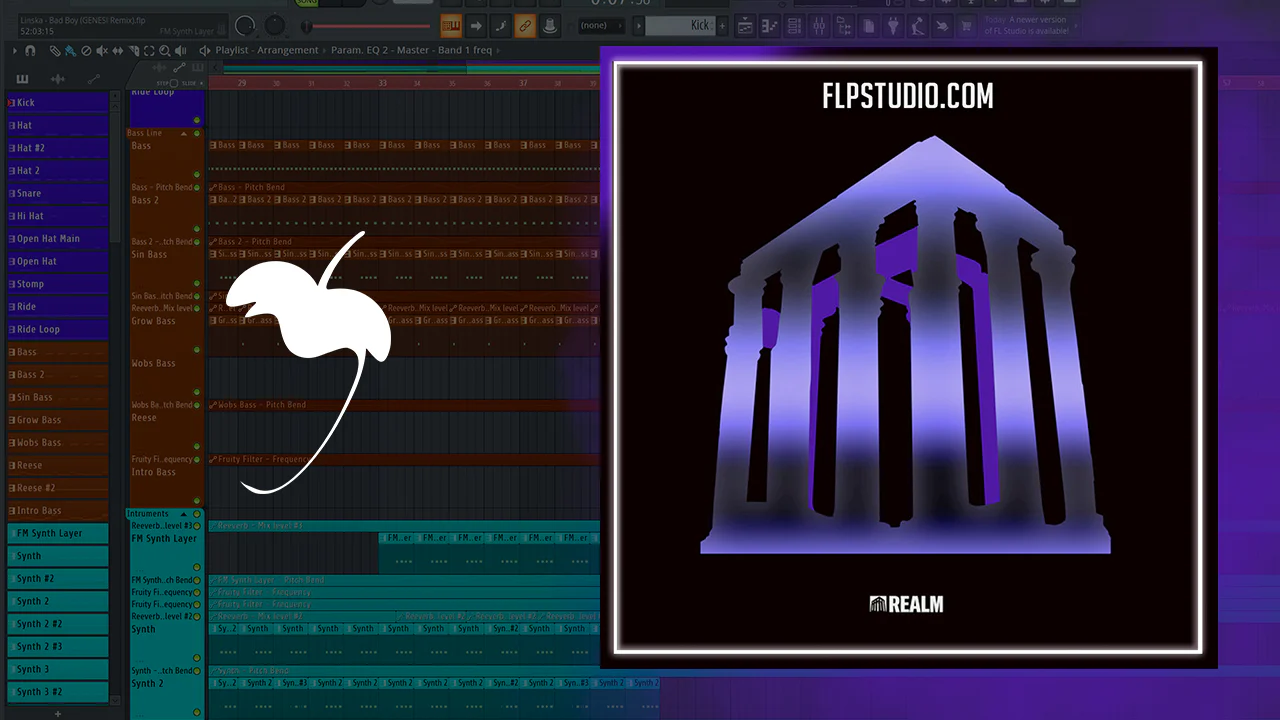Viewport: 1280px width, 720px height.
Task: Select the FM Synth Layer pattern
Action: pyautogui.click(x=58, y=533)
